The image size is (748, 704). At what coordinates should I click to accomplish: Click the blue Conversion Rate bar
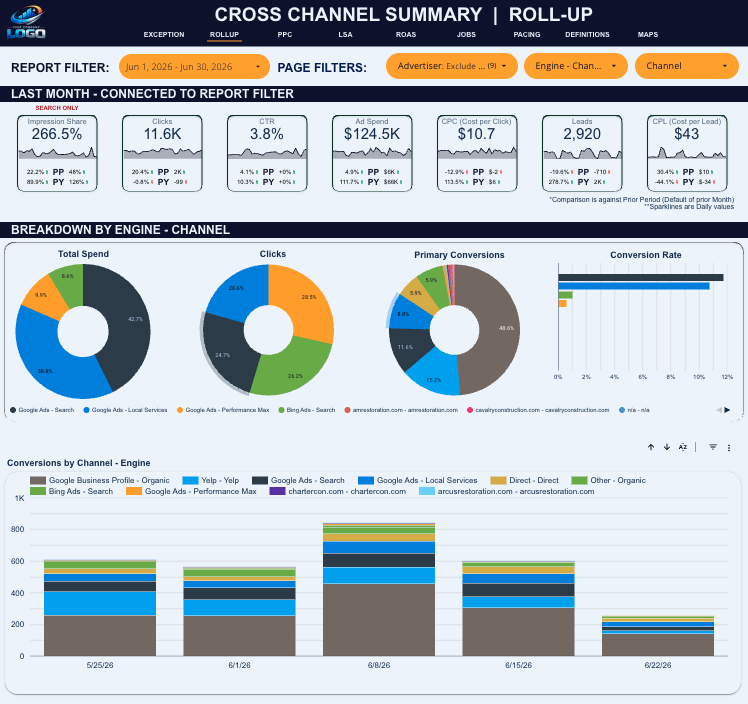click(634, 286)
